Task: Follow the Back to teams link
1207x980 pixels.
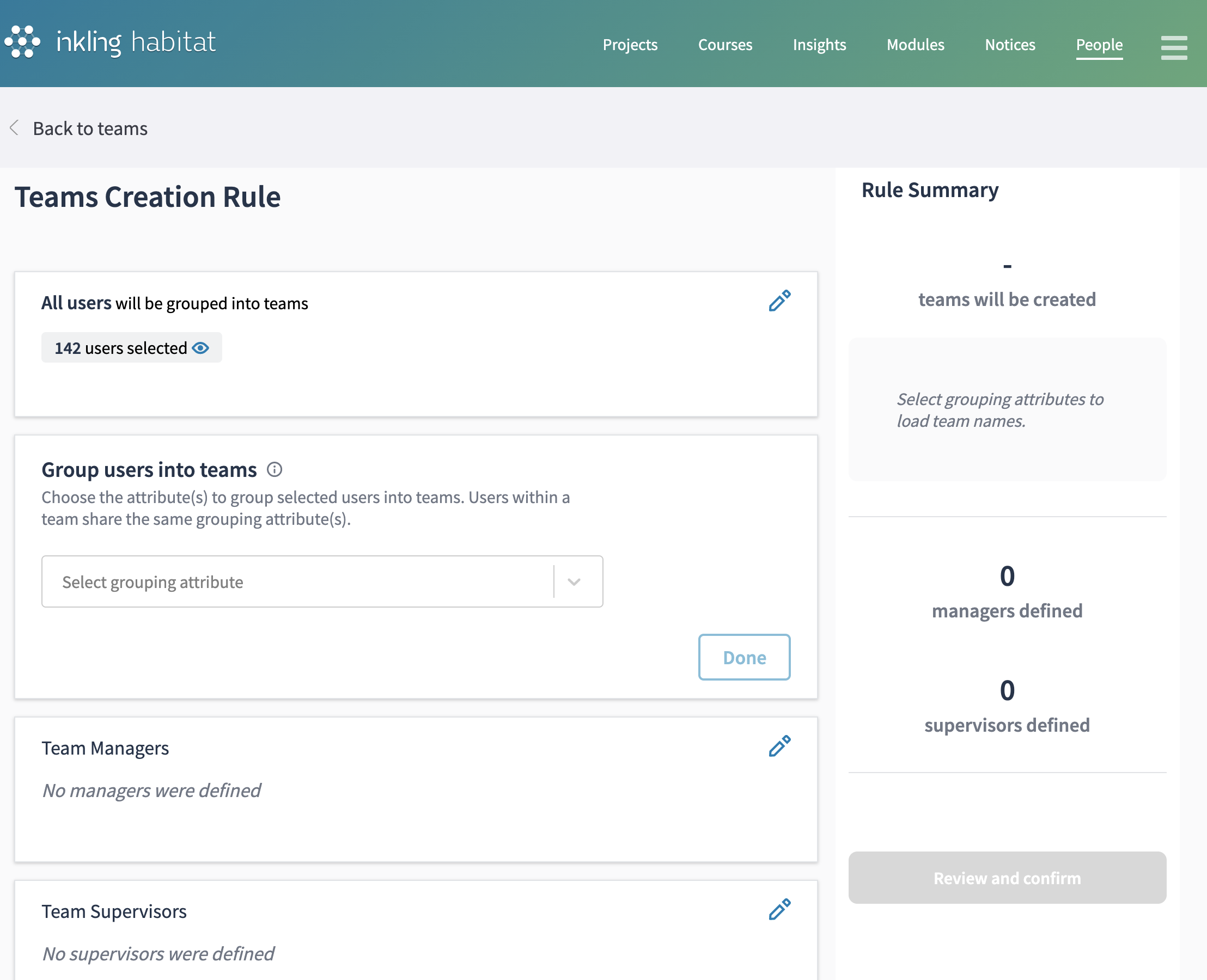Action: tap(90, 128)
